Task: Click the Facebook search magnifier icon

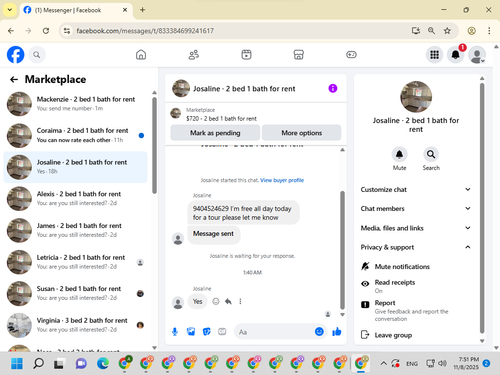Action: [x=37, y=55]
